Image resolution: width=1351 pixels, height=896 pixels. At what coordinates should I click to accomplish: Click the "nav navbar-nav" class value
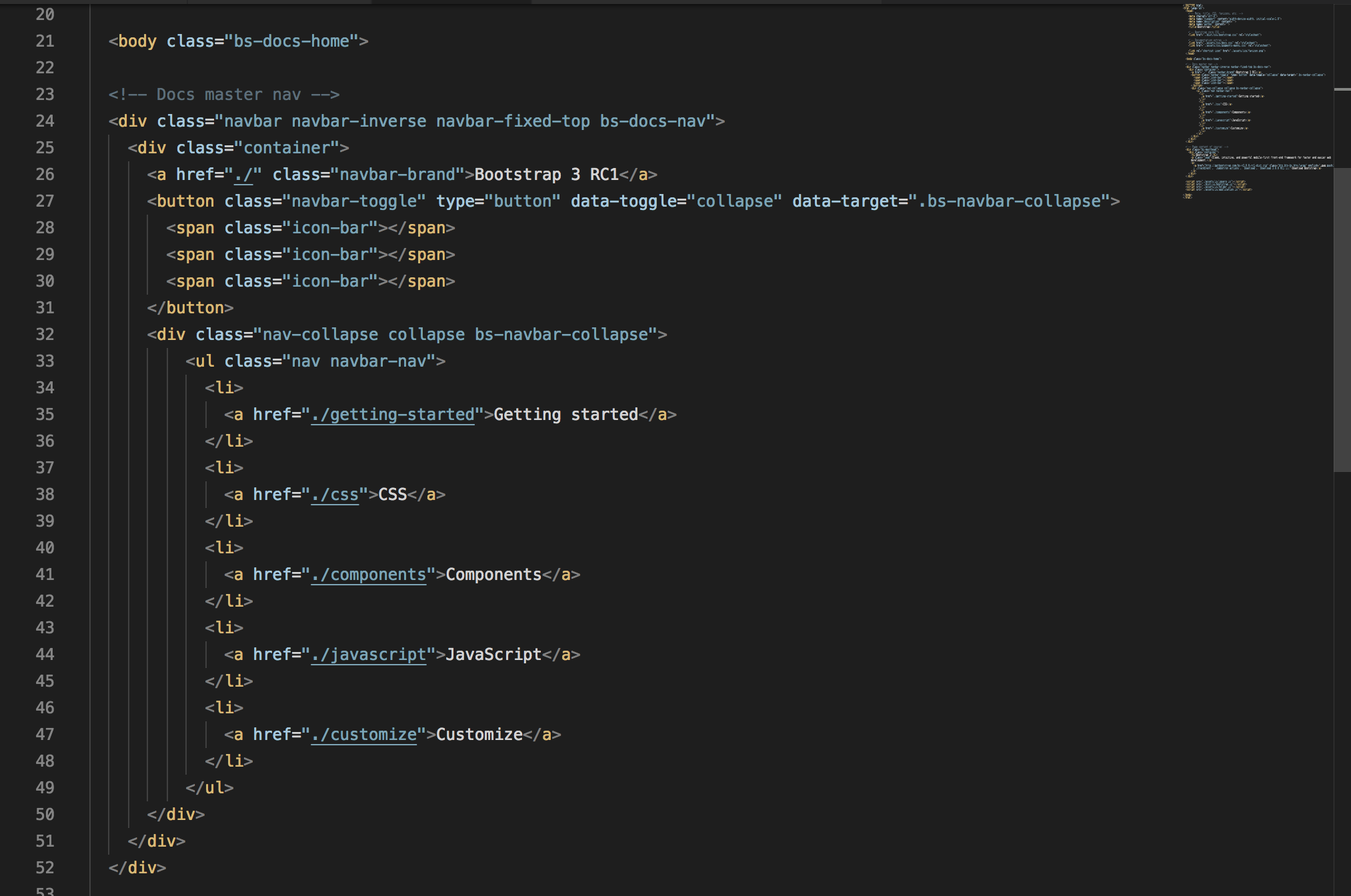pyautogui.click(x=359, y=361)
